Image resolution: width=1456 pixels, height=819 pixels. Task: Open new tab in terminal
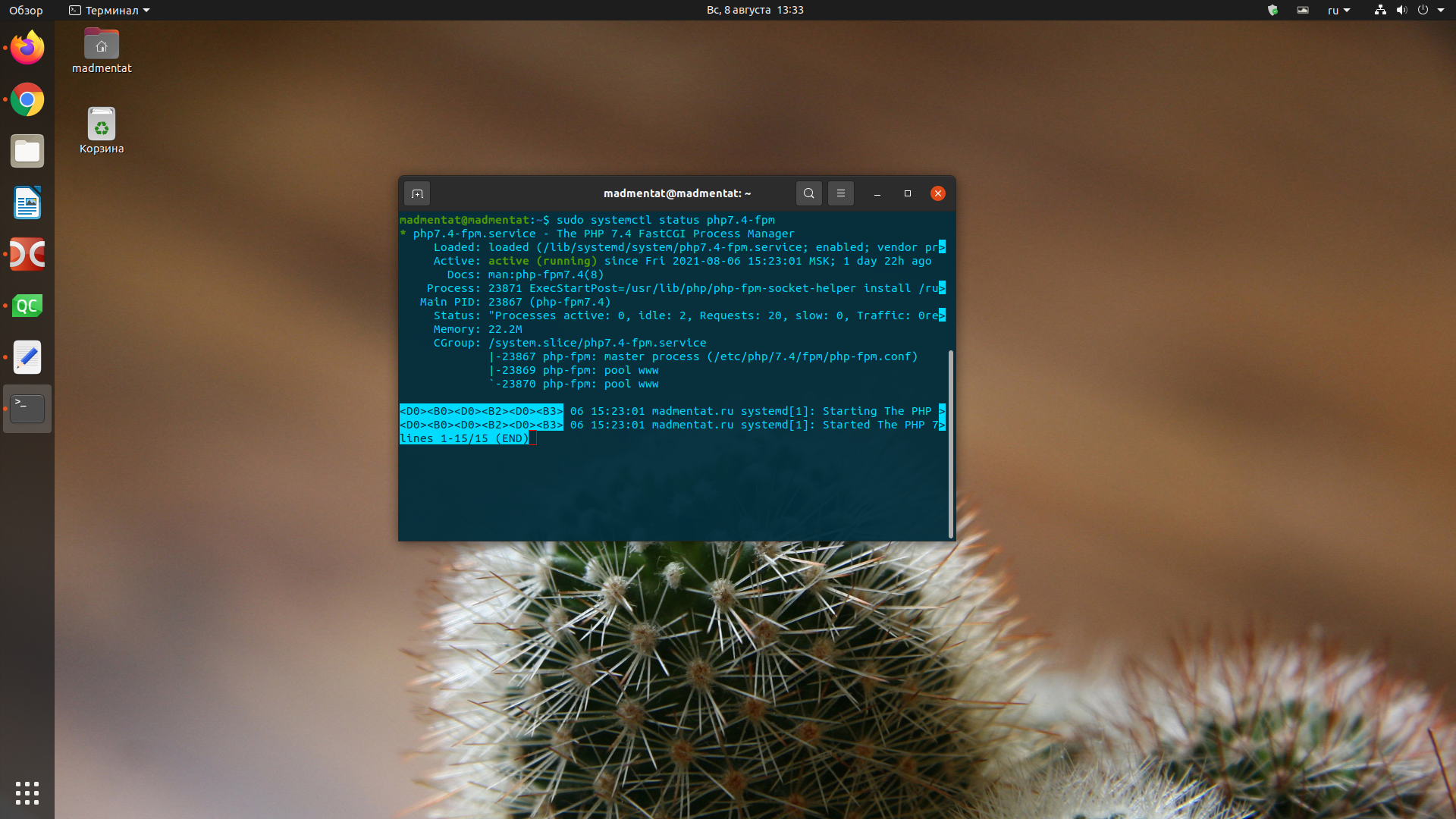point(417,193)
